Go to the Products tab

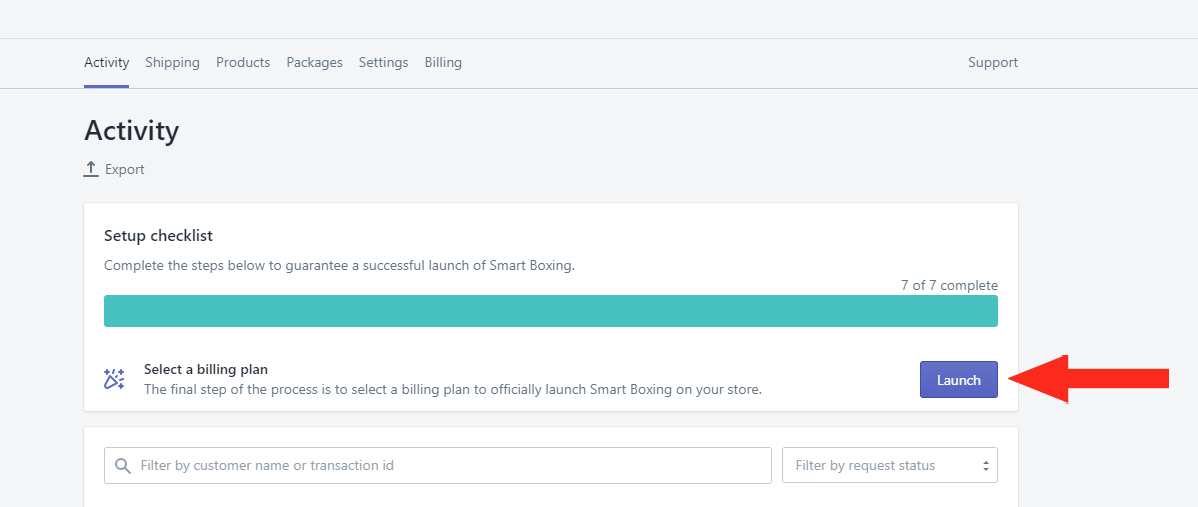click(x=243, y=63)
